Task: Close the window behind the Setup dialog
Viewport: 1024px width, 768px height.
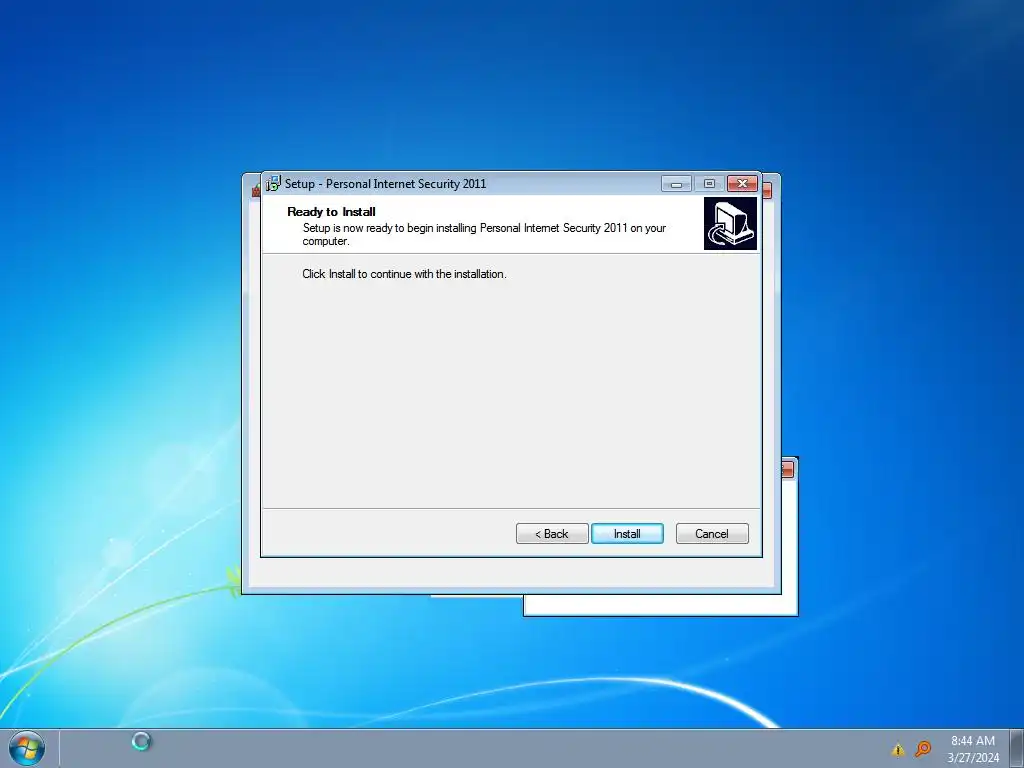Action: click(x=767, y=191)
